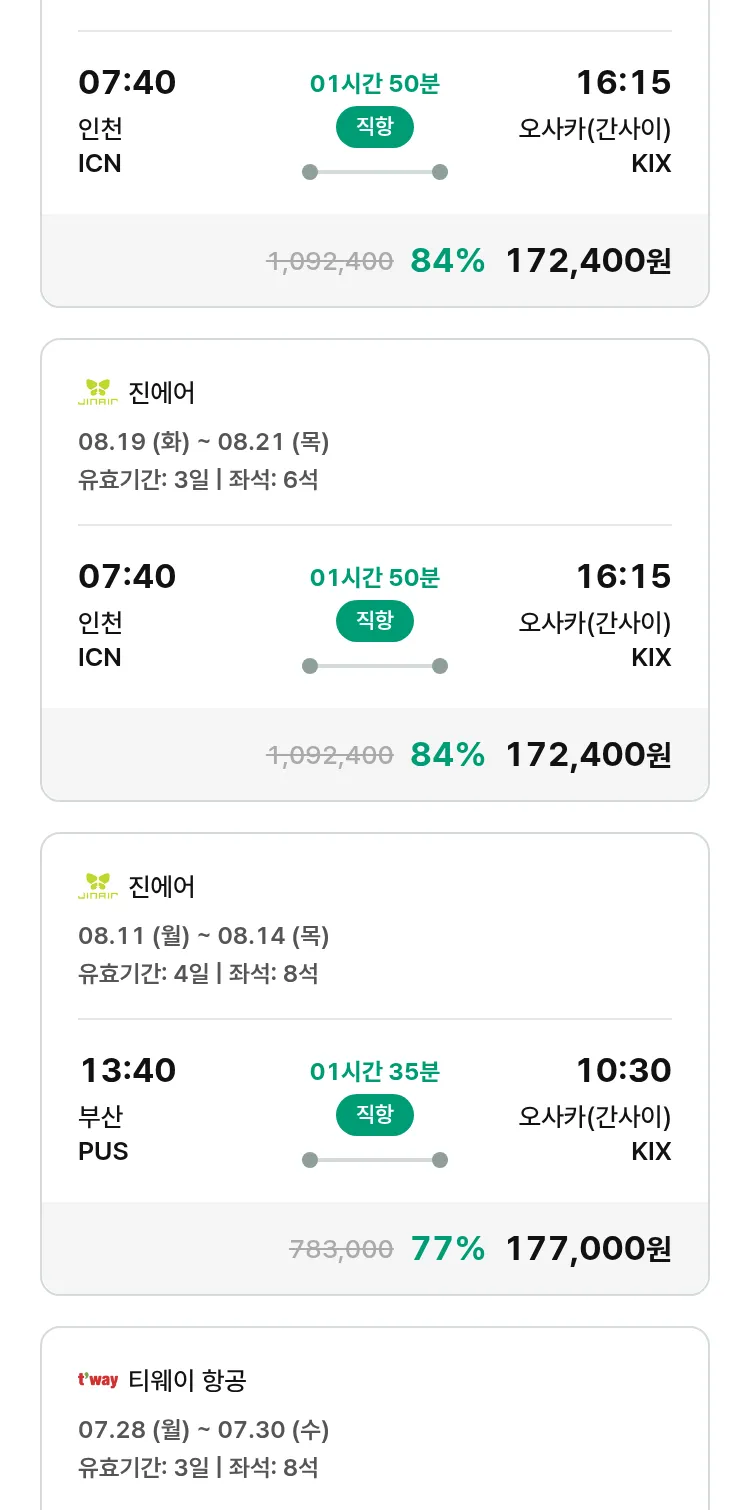Tap the 08.19 (화) ~ 08.21 (목) date range
Viewport: 750px width, 1510px height.
click(204, 442)
